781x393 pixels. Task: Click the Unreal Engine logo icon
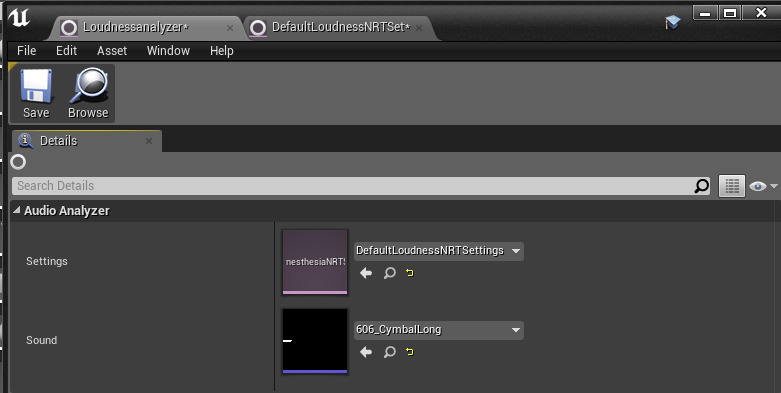19,19
